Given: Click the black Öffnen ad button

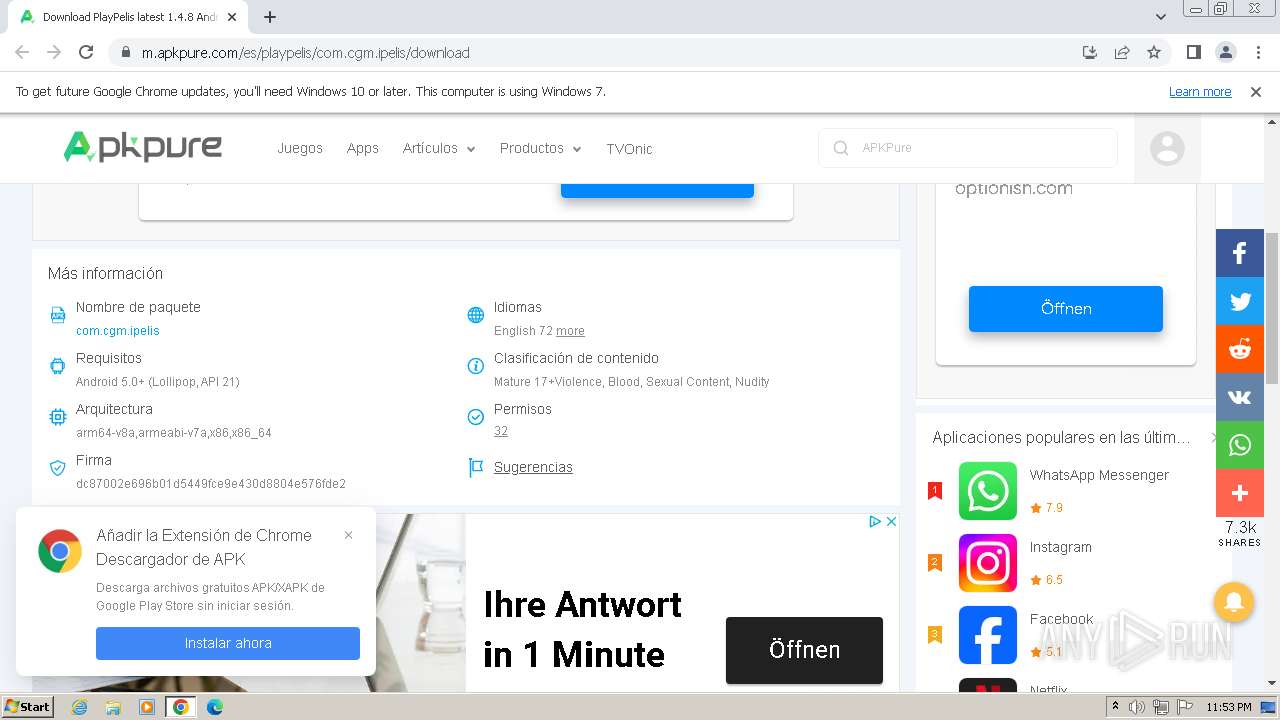Looking at the screenshot, I should (x=804, y=650).
